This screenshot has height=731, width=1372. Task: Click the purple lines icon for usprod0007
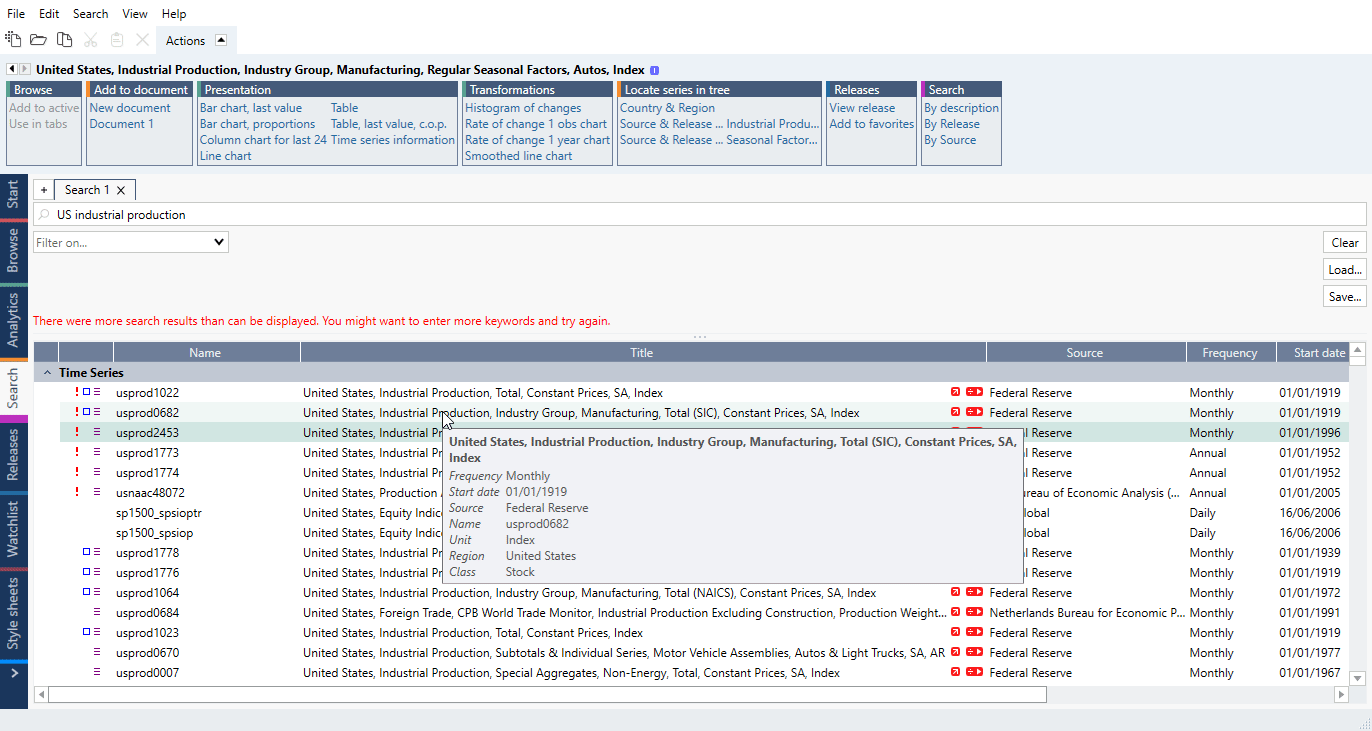click(97, 672)
